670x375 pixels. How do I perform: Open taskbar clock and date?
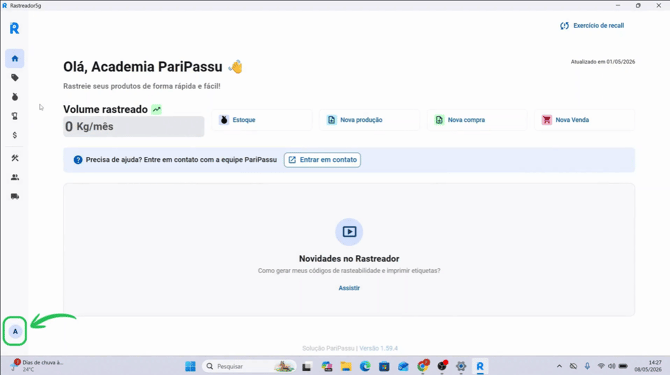(x=648, y=366)
